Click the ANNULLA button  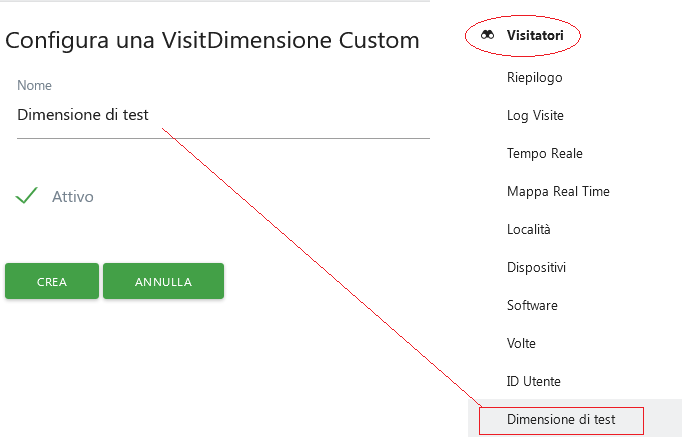[x=163, y=282]
